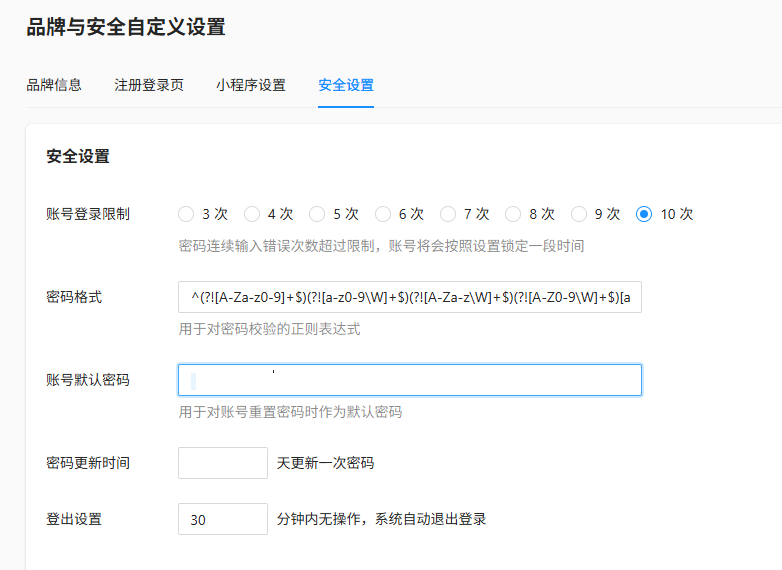
Task: Click the 密码更新时间 label
Action: pyautogui.click(x=88, y=463)
